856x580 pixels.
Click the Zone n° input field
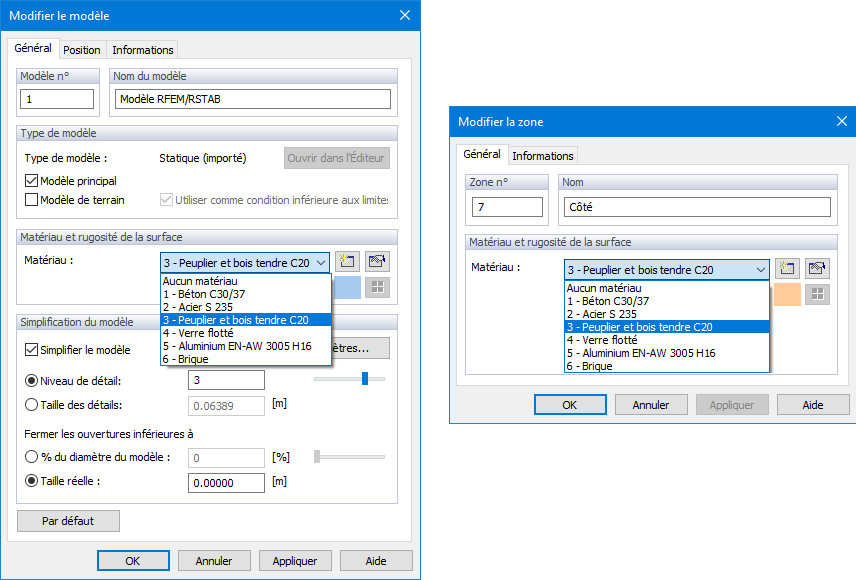[507, 207]
